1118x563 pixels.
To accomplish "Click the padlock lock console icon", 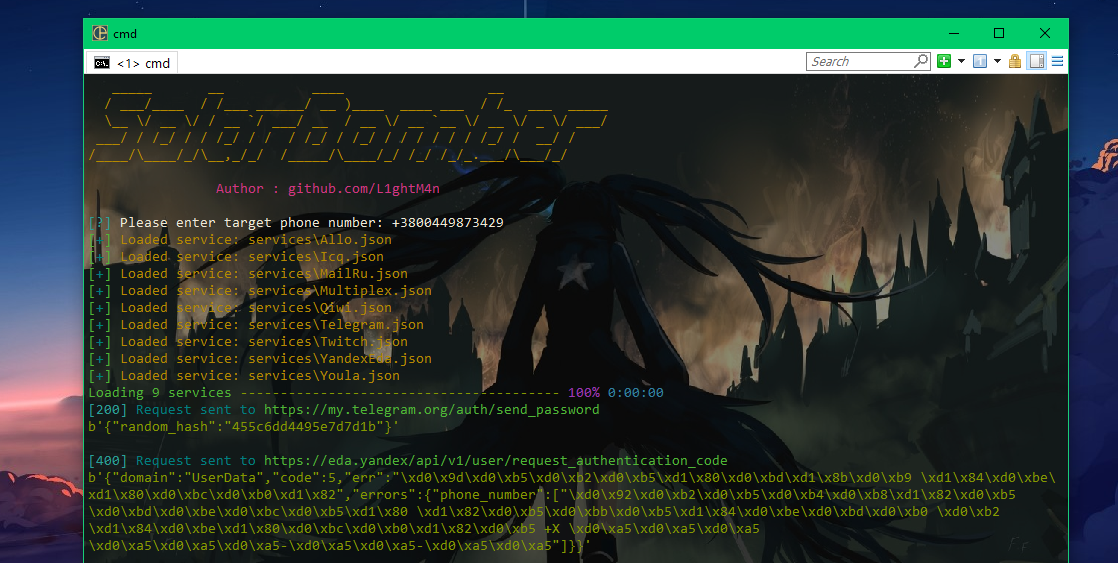I will tap(1015, 61).
